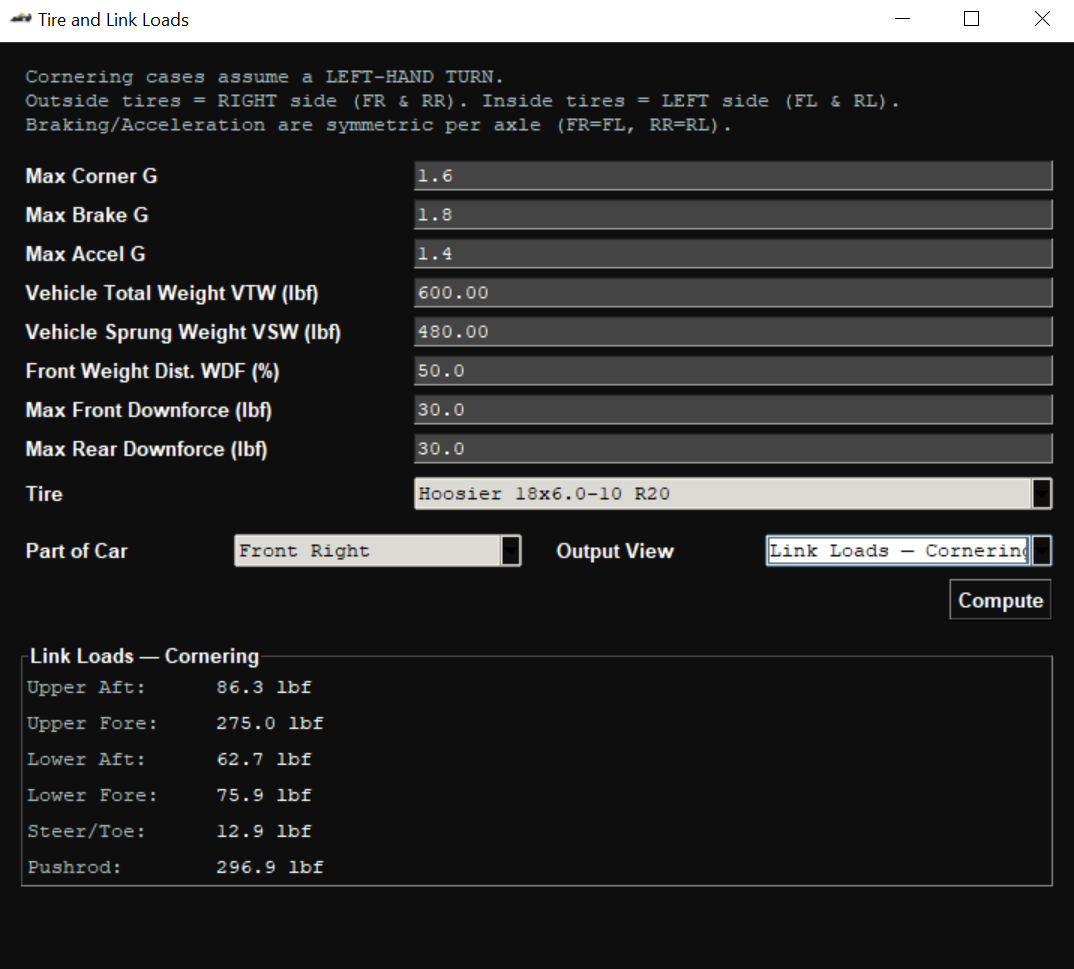Screen dimensions: 1074x969
Task: Edit the Vehicle Sprung Weight VSW field
Action: point(733,332)
